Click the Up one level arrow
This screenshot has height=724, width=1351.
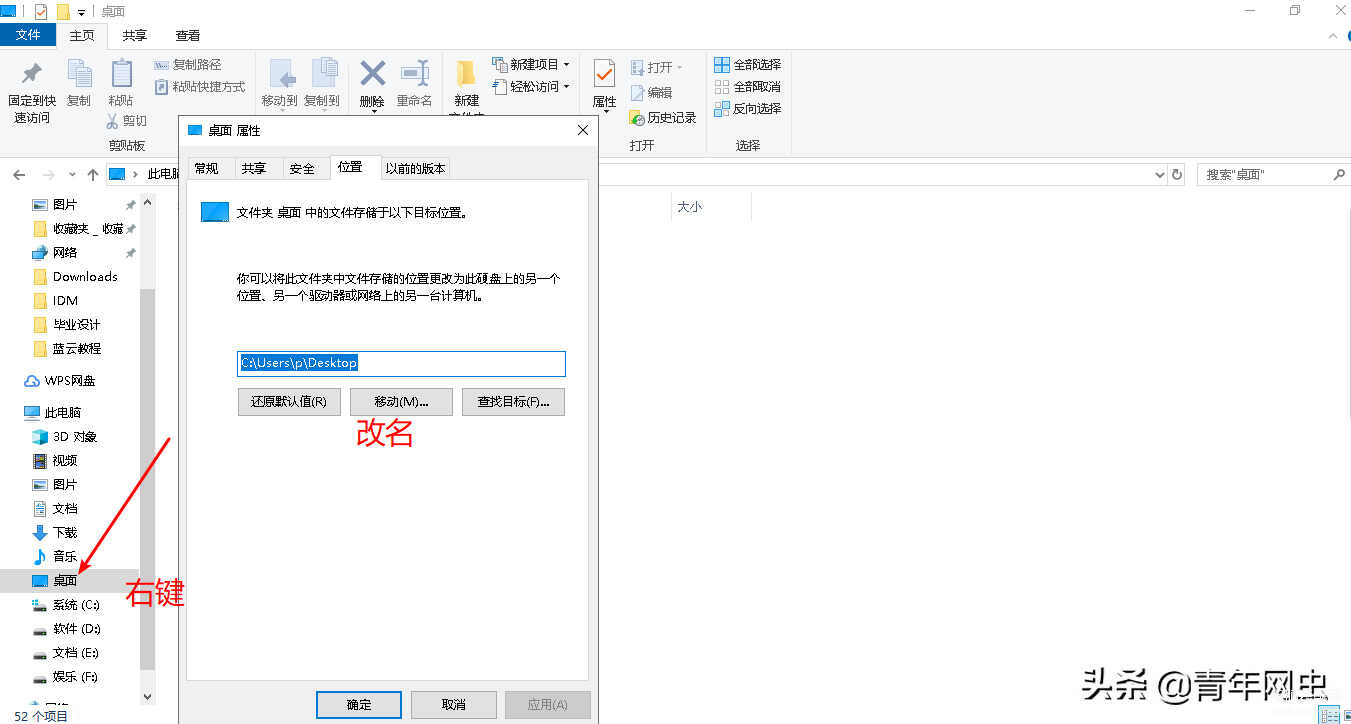[x=93, y=174]
